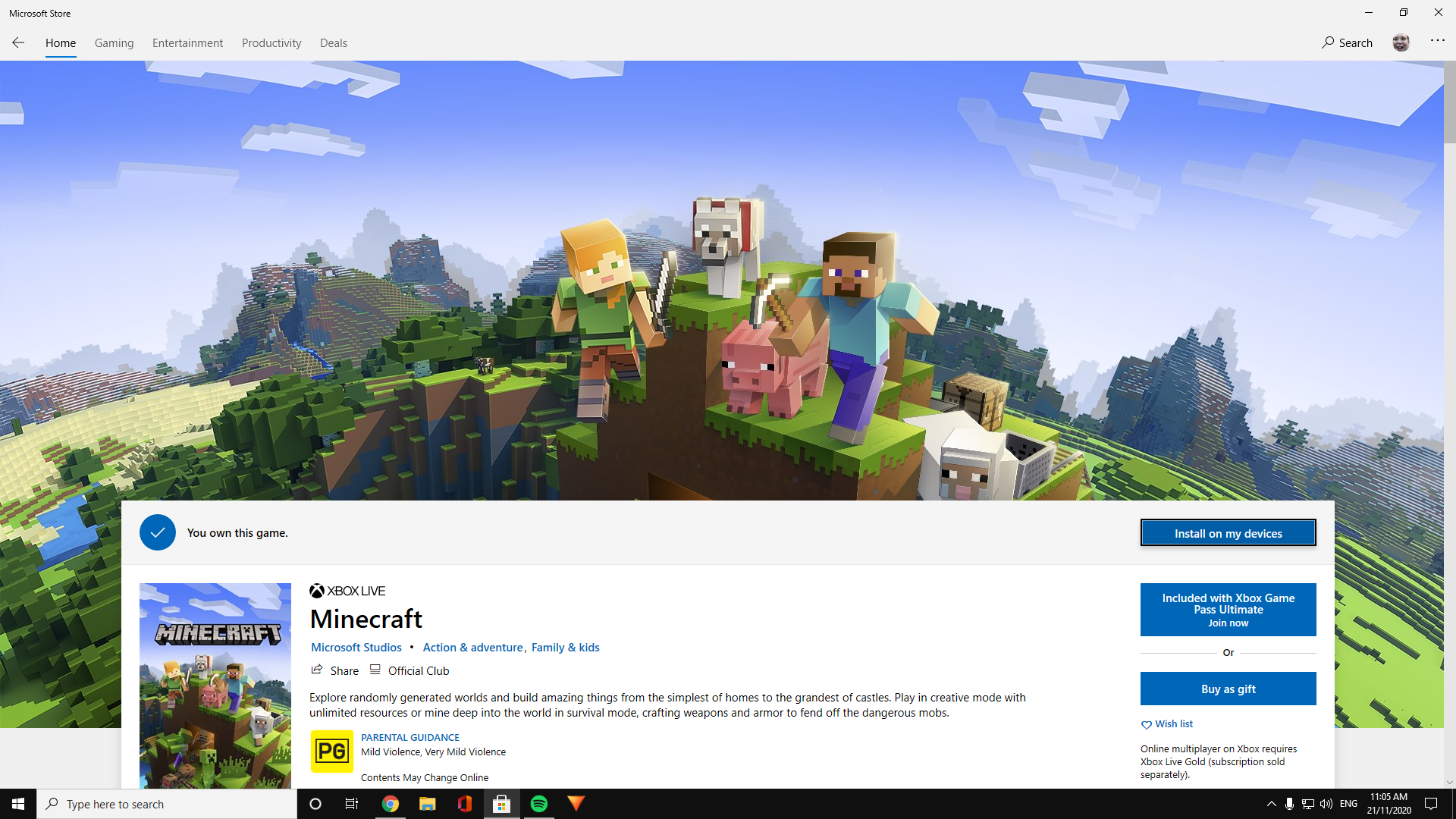Open the Productivity tab
The image size is (1456, 819).
tap(271, 42)
